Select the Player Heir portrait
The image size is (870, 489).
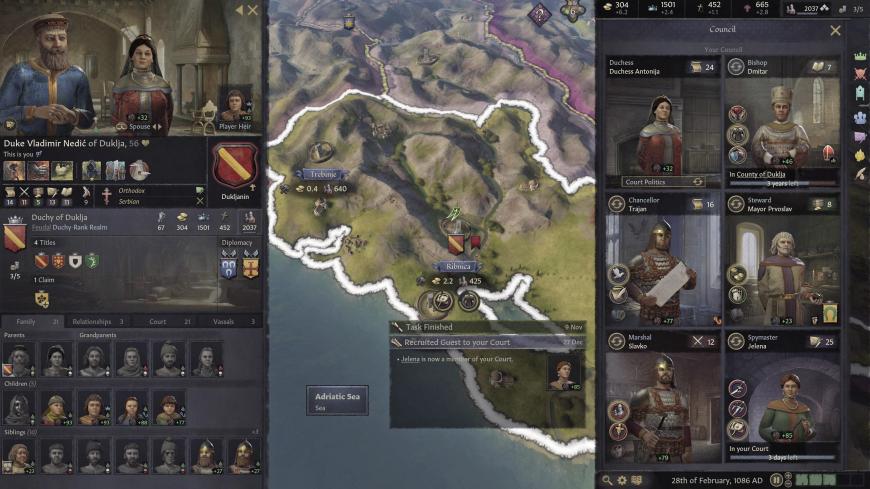(x=235, y=107)
